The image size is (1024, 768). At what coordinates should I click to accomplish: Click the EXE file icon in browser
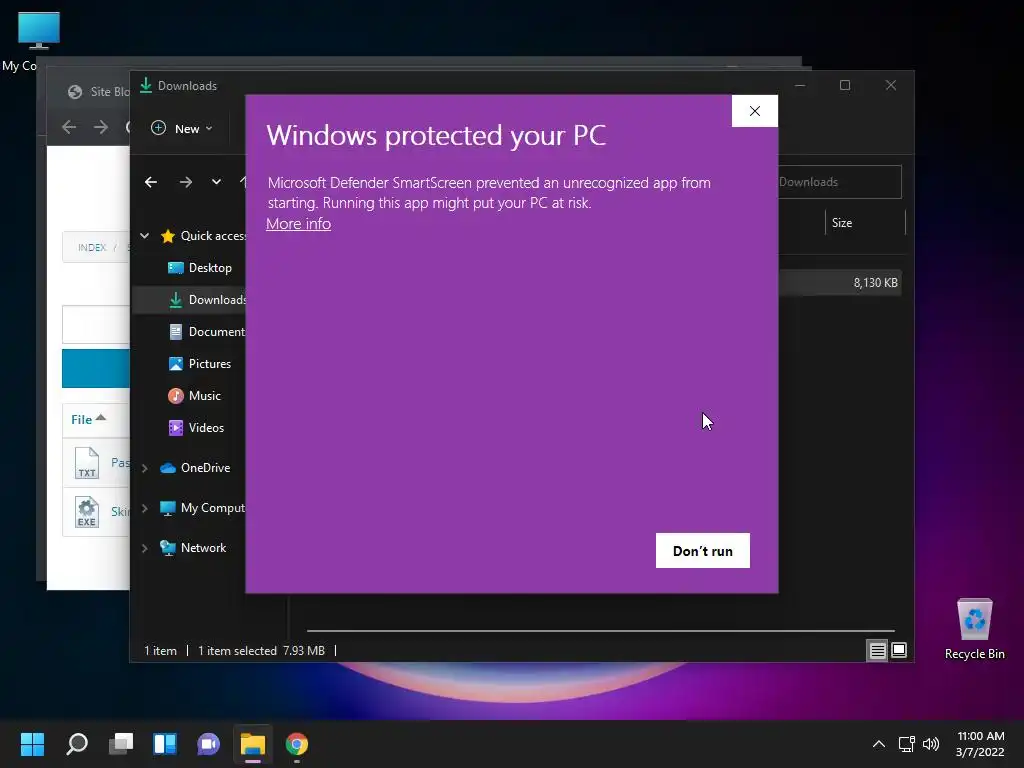point(87,512)
